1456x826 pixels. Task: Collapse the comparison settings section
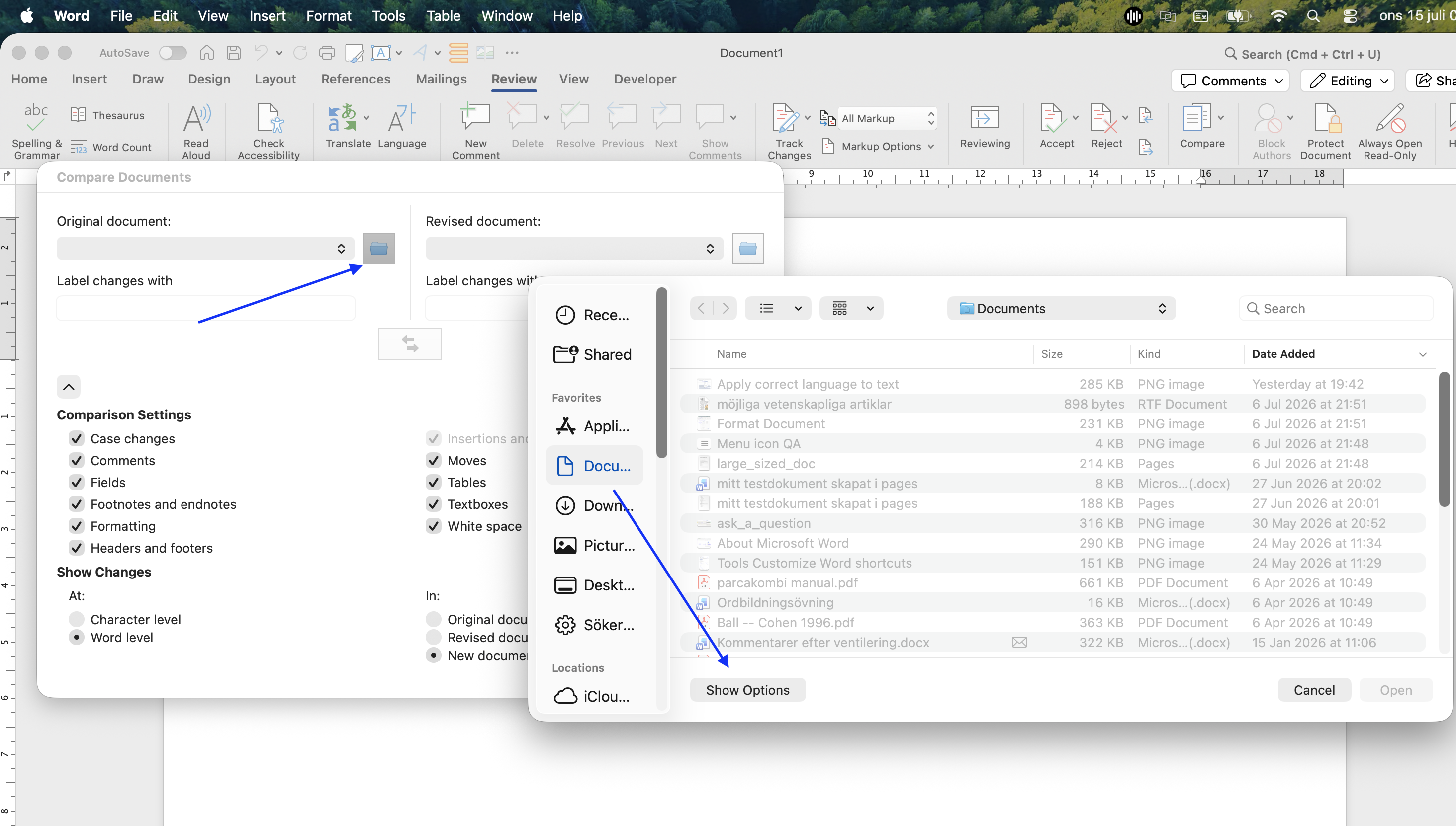pyautogui.click(x=69, y=387)
